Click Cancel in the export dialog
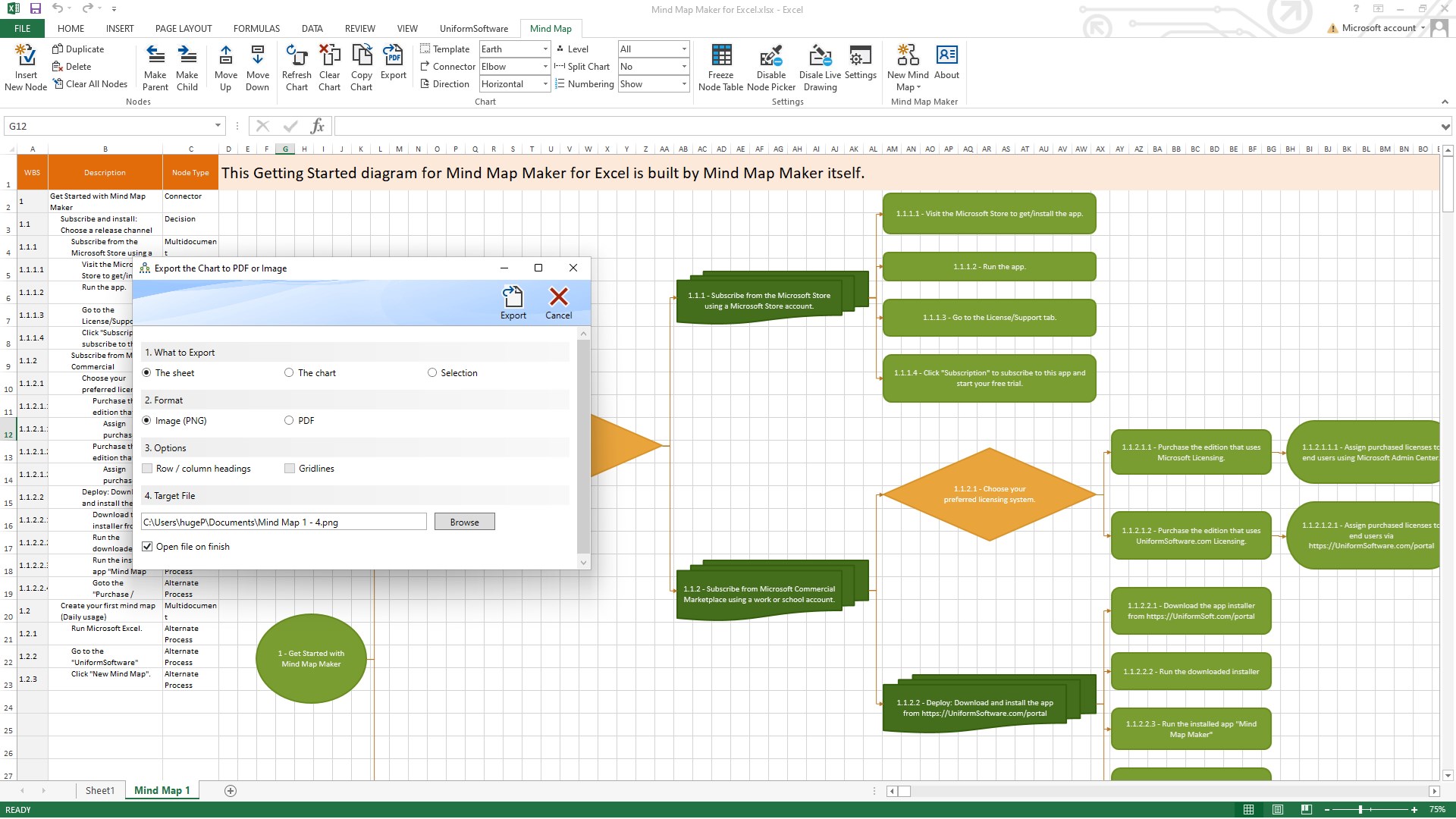 (558, 303)
